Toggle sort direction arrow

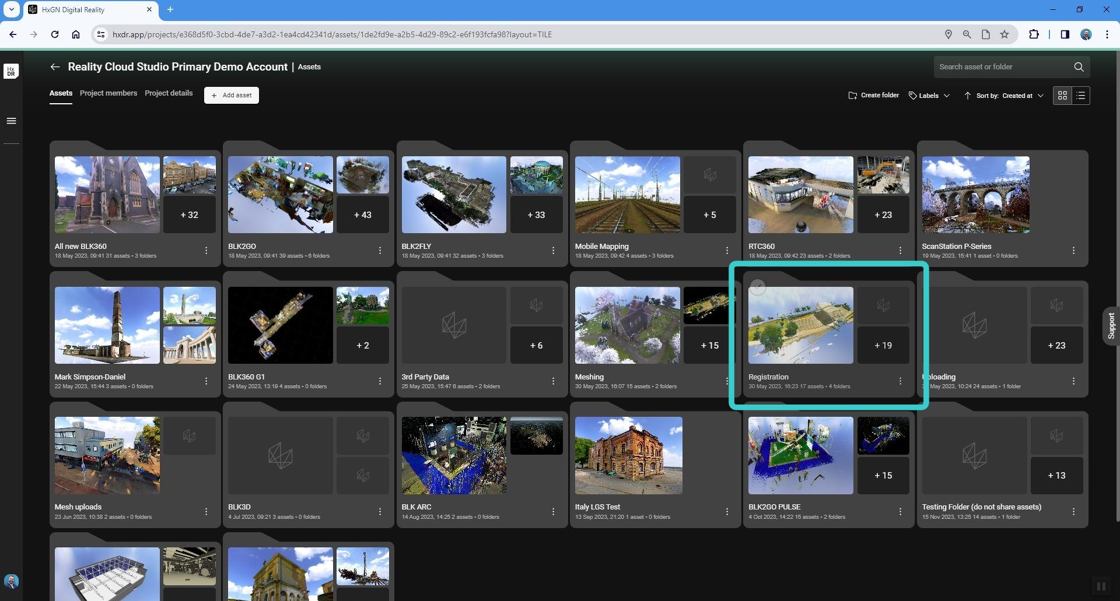[x=967, y=95]
